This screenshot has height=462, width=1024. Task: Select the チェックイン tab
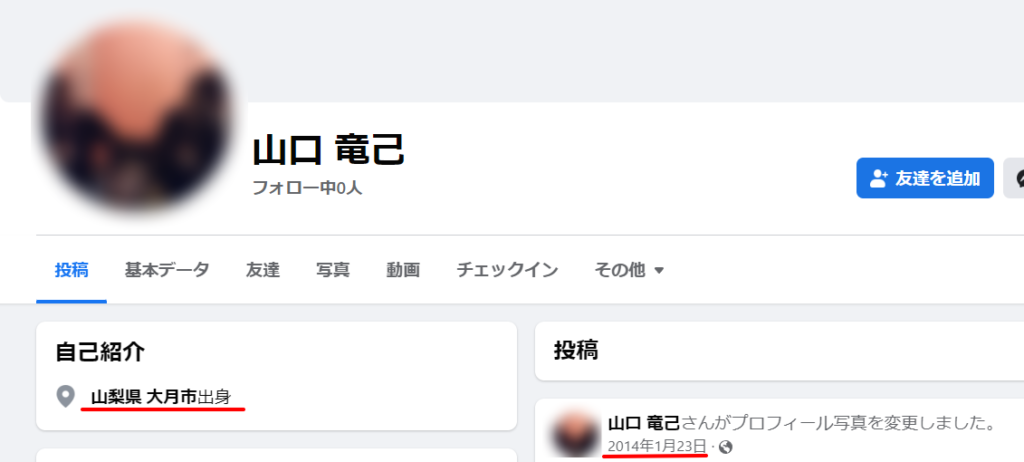tap(507, 269)
